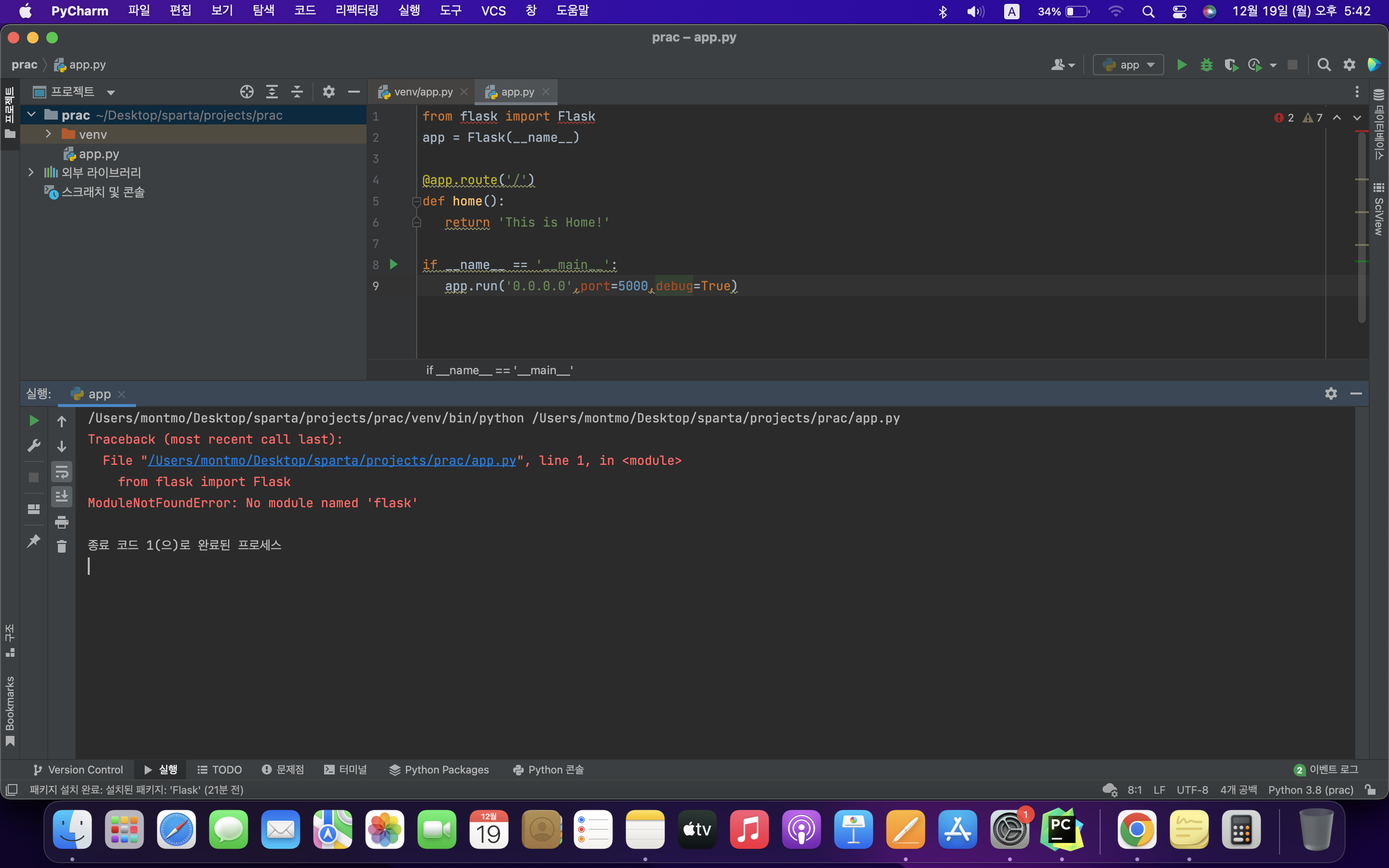Collapse the prac project root folder

[31, 115]
